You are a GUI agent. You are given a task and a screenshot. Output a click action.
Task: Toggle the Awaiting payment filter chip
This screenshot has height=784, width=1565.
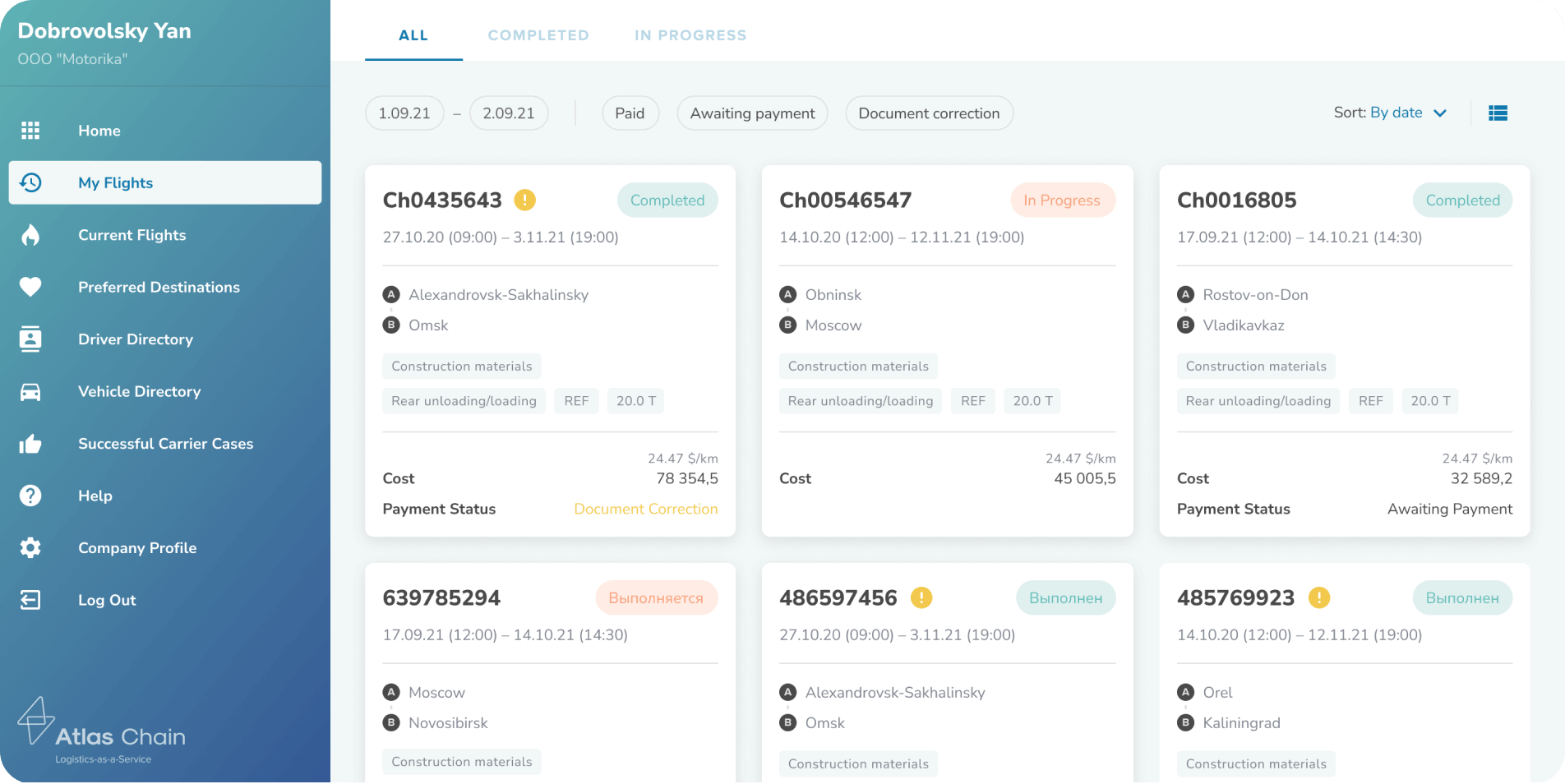(752, 113)
